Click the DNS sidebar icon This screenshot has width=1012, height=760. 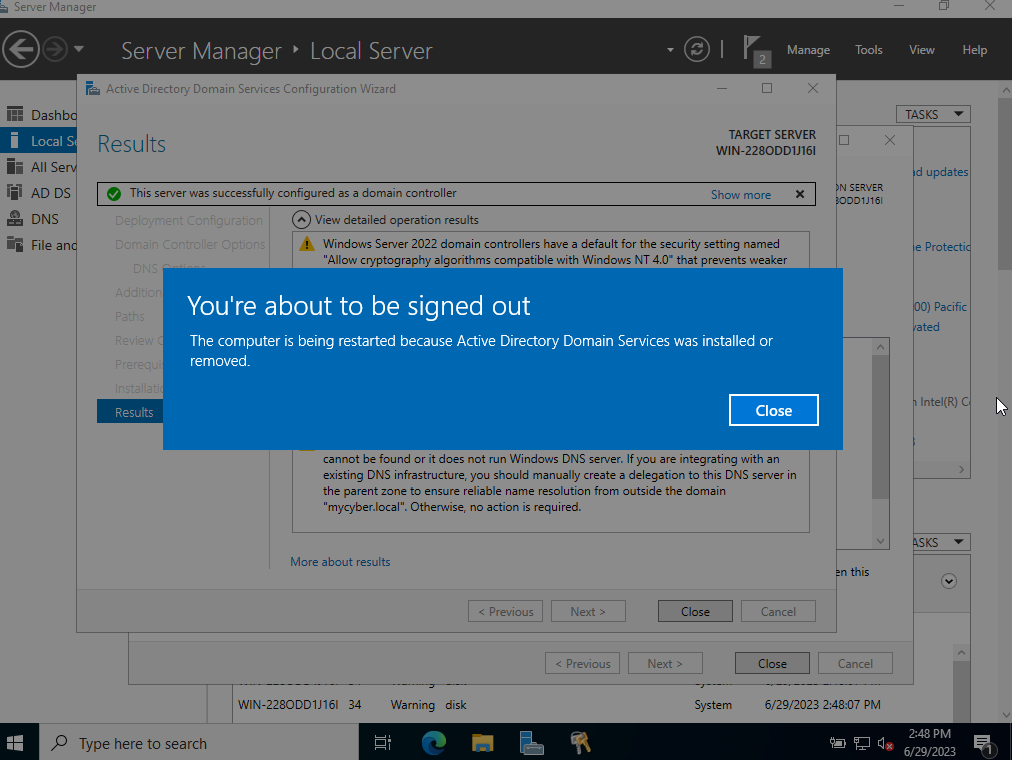15,218
